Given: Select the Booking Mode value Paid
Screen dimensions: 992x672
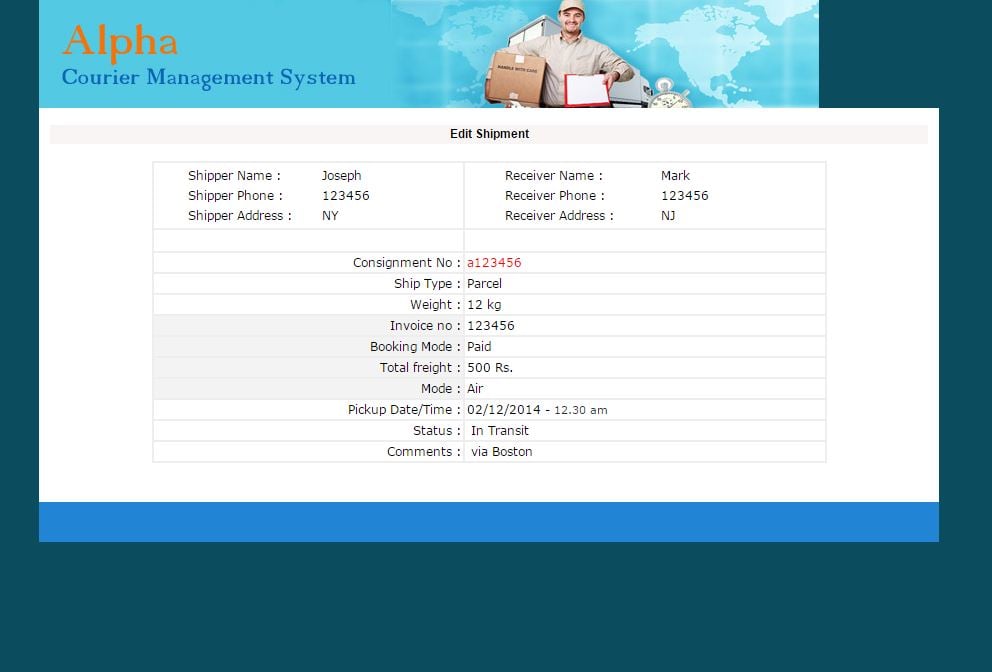Looking at the screenshot, I should [x=479, y=346].
